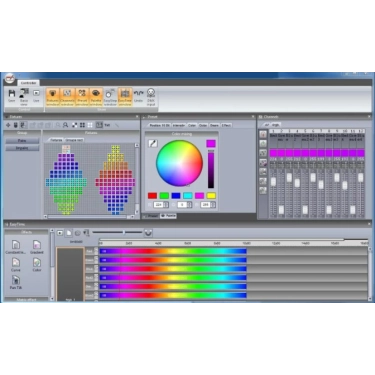Toggle the Channels window ribbon button
Image resolution: width=375 pixels, height=375 pixels.
[x=67, y=97]
